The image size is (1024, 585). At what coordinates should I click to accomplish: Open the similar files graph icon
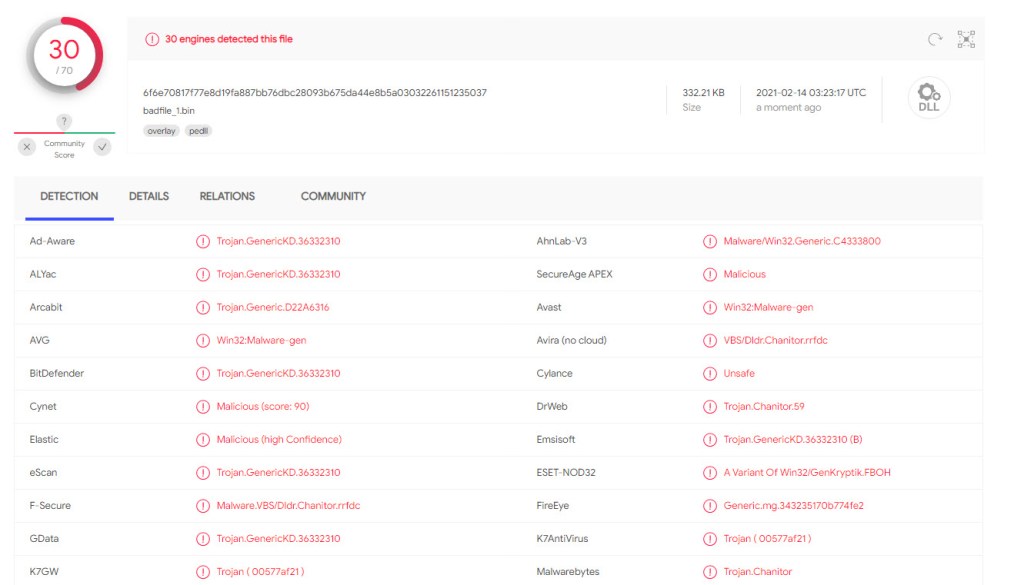pos(966,40)
